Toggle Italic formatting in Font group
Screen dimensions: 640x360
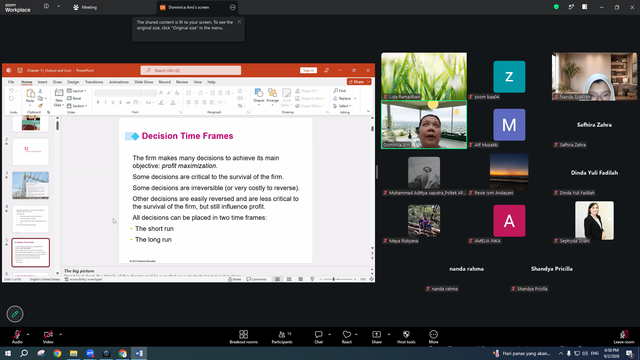click(x=105, y=102)
